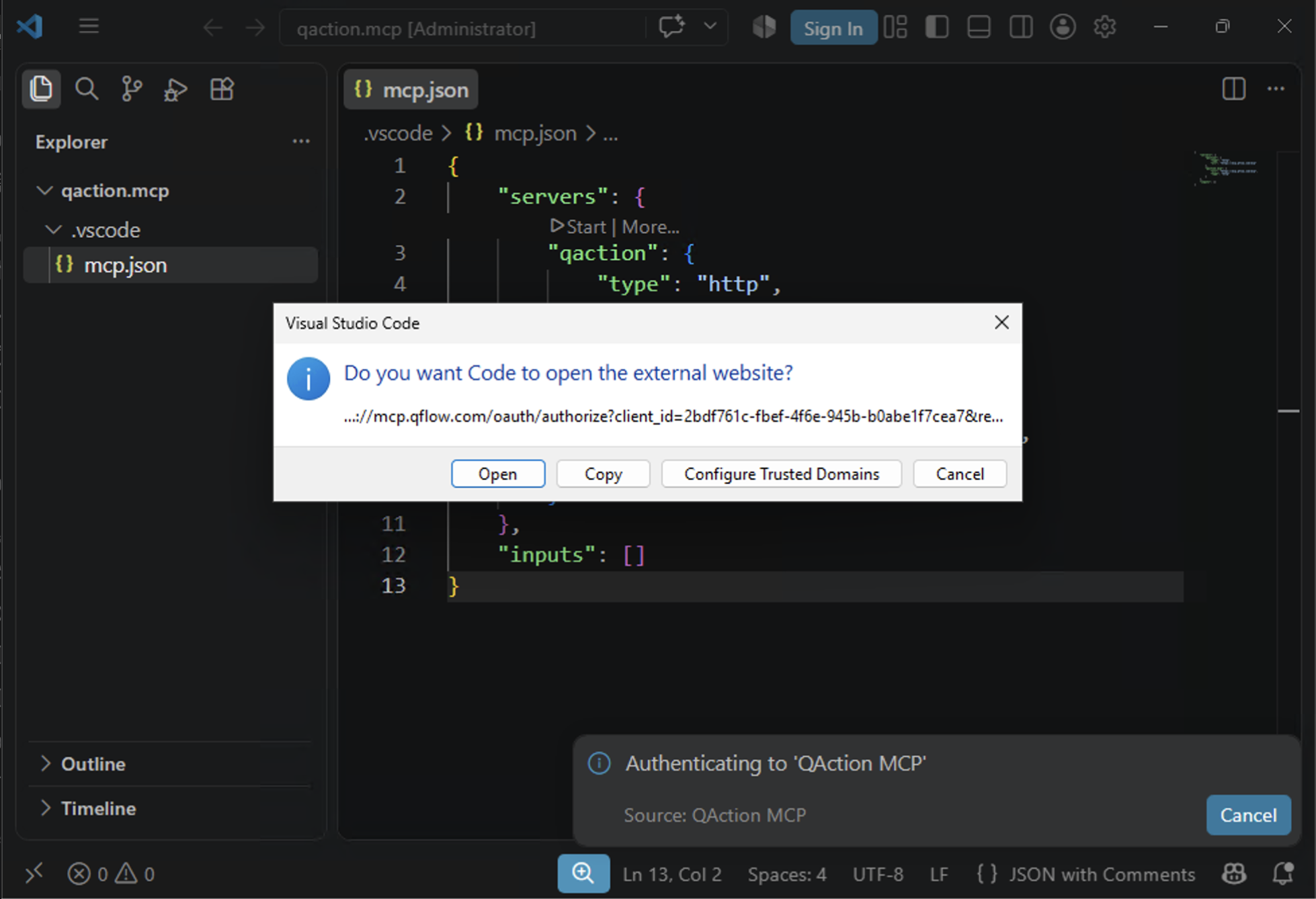Click Configure Trusted Domains button
Viewport: 1316px width, 899px height.
click(782, 474)
